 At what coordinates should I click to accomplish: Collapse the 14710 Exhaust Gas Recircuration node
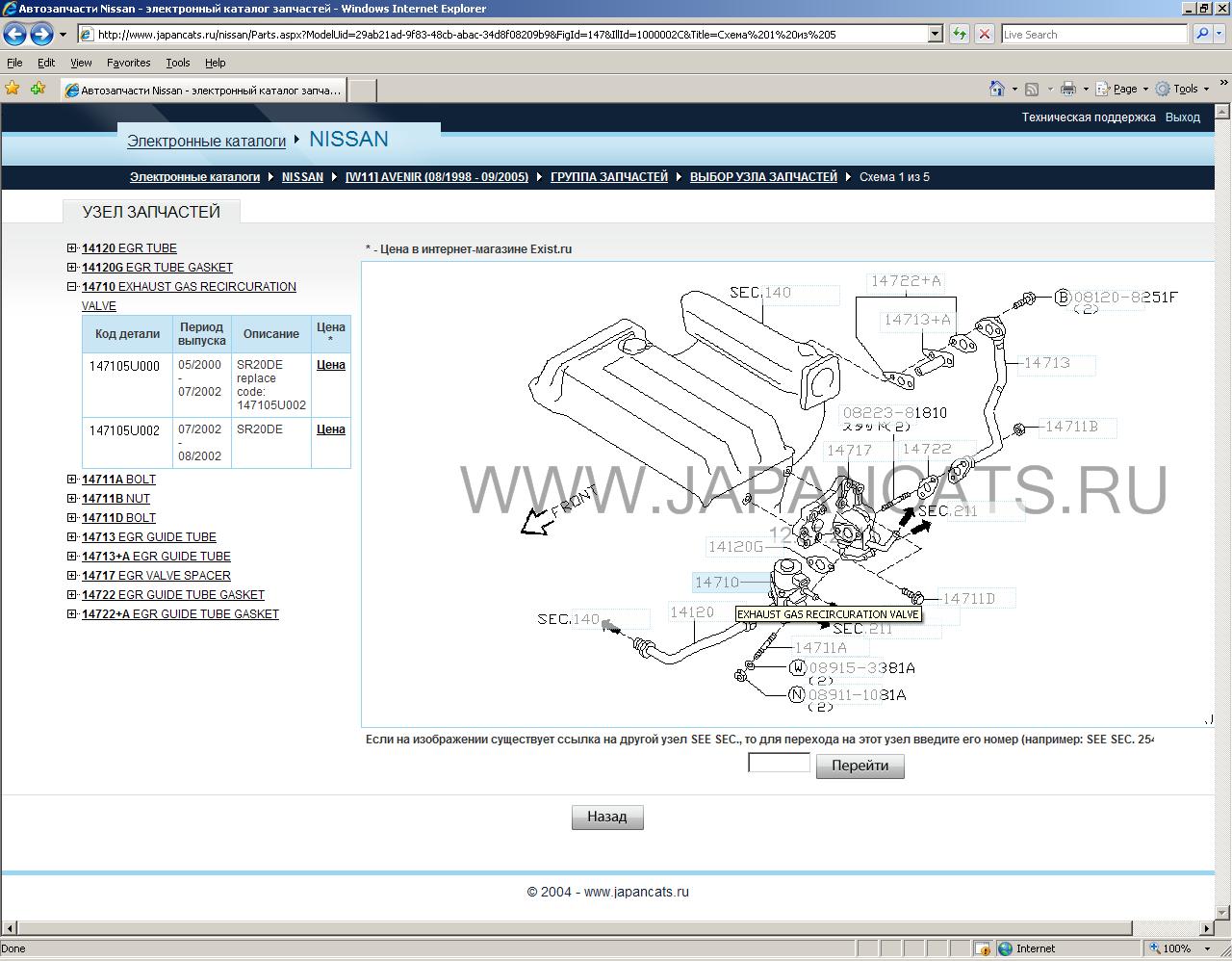tap(72, 286)
